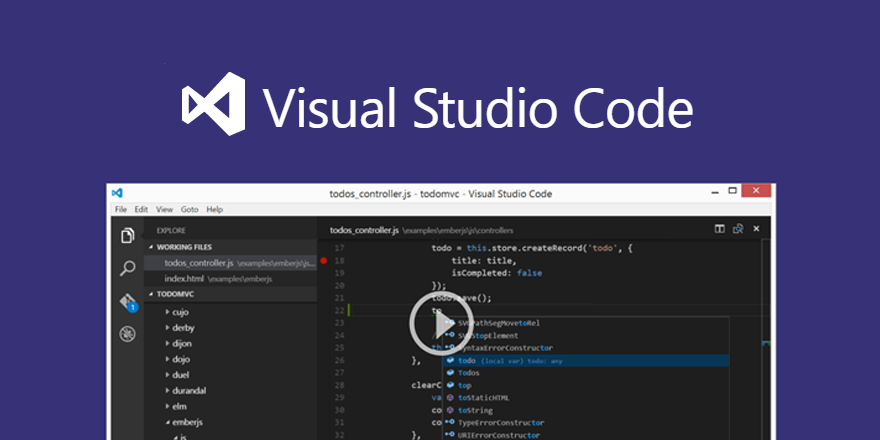Choose SyntaxErrorConstructor suggestion
This screenshot has width=880, height=440.
coord(586,348)
